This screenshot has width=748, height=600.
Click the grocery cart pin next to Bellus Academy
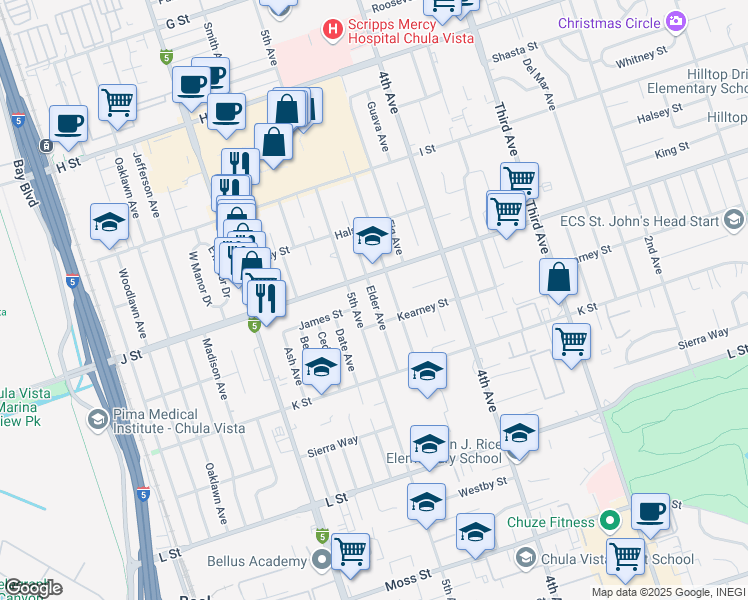point(350,550)
